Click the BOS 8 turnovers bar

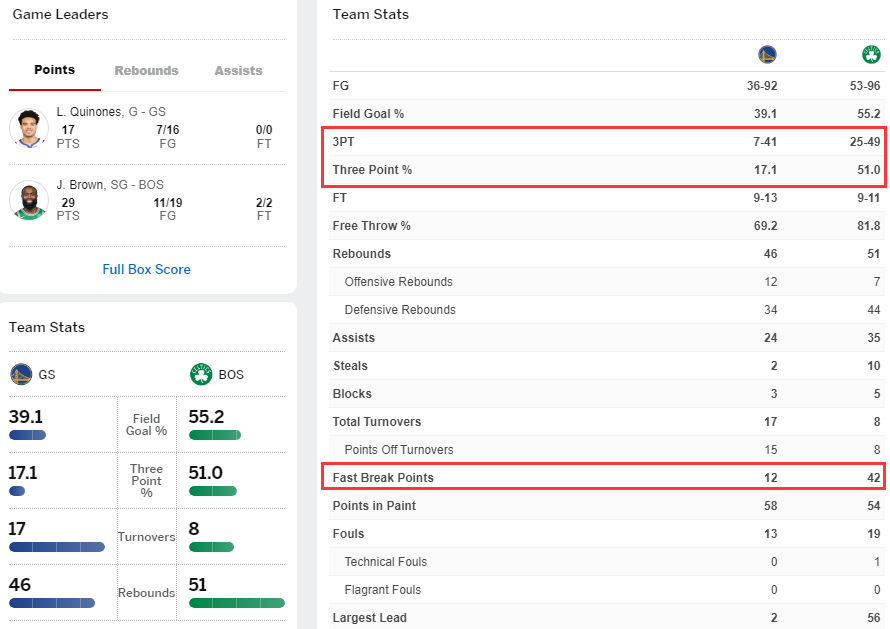[x=211, y=547]
